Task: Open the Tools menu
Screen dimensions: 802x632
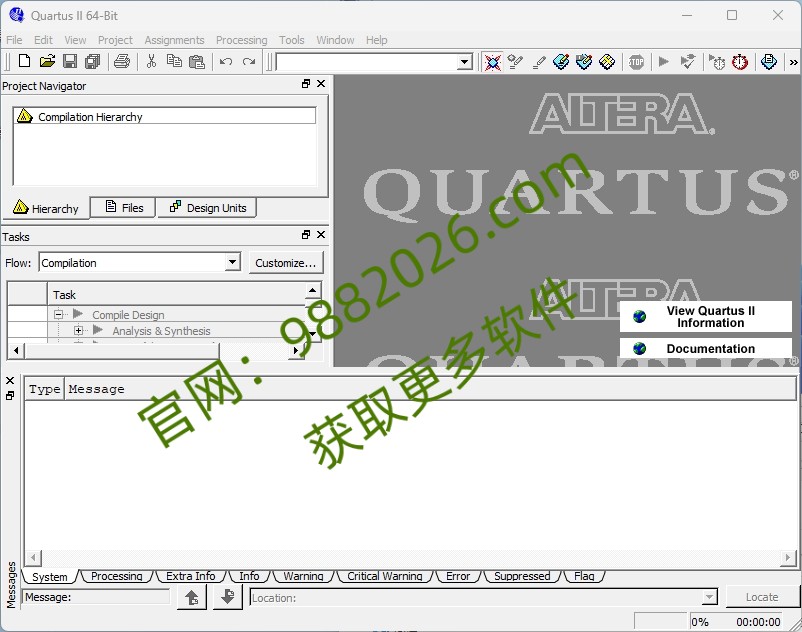Action: click(292, 40)
